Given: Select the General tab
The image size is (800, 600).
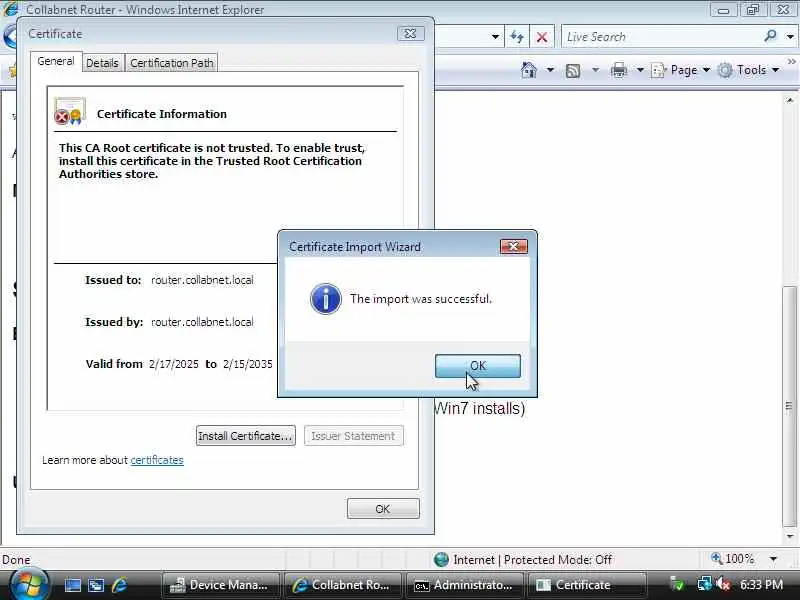Looking at the screenshot, I should (x=56, y=61).
